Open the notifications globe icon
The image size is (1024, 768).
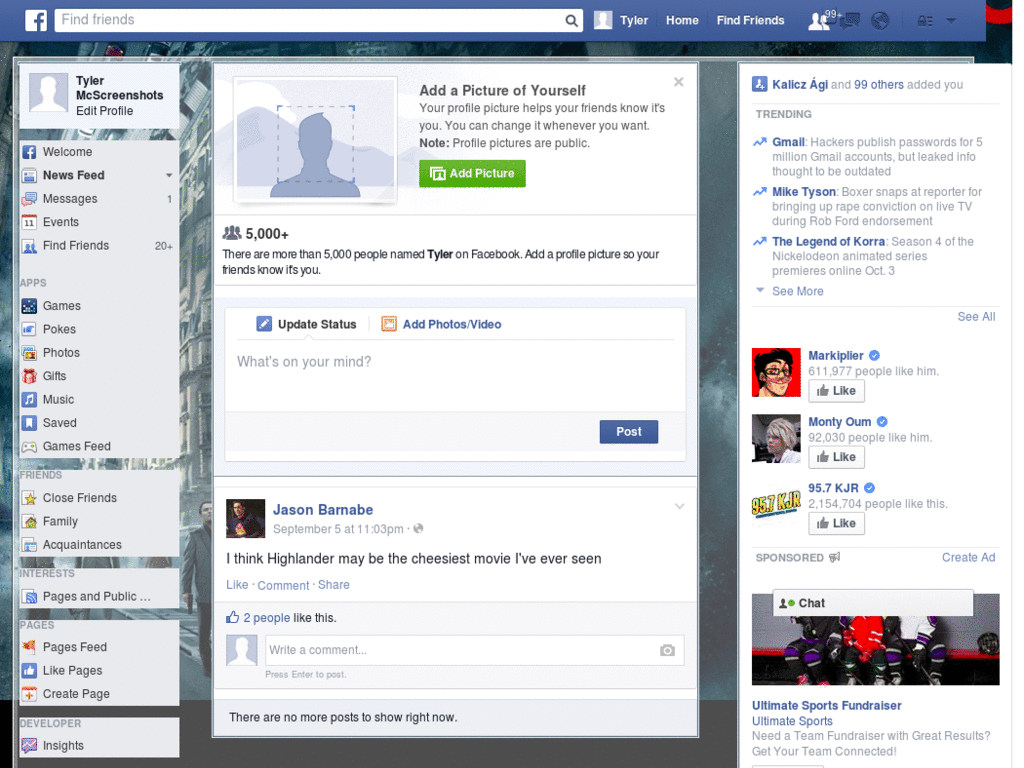point(880,21)
